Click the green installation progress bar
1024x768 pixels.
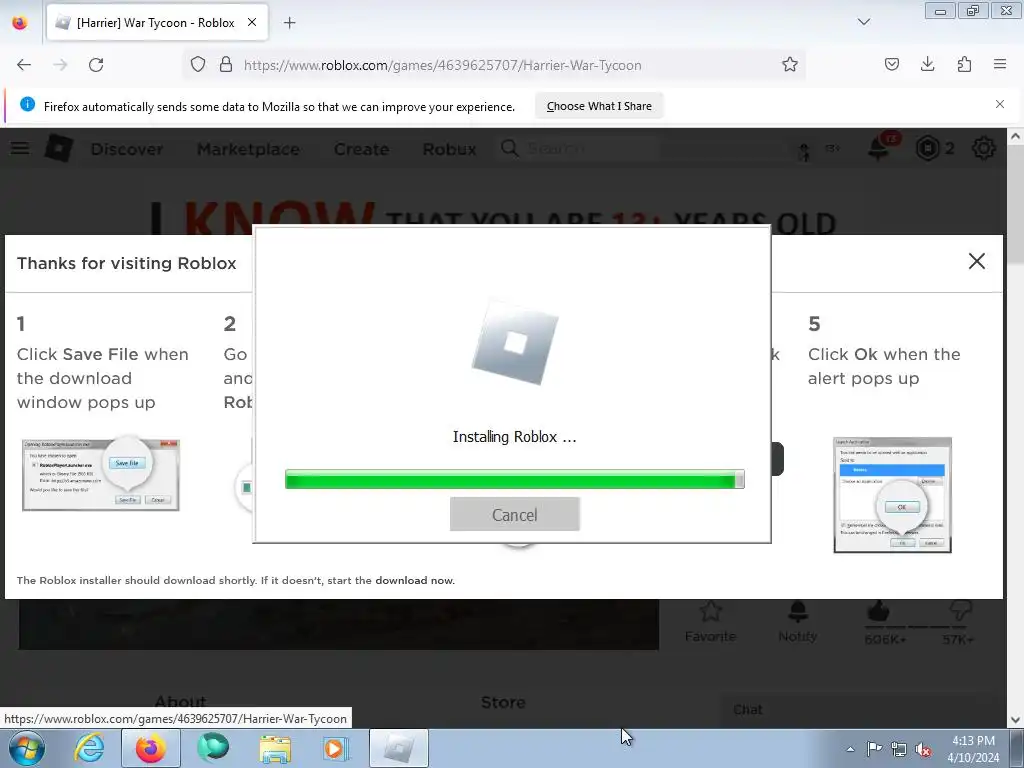tap(515, 479)
